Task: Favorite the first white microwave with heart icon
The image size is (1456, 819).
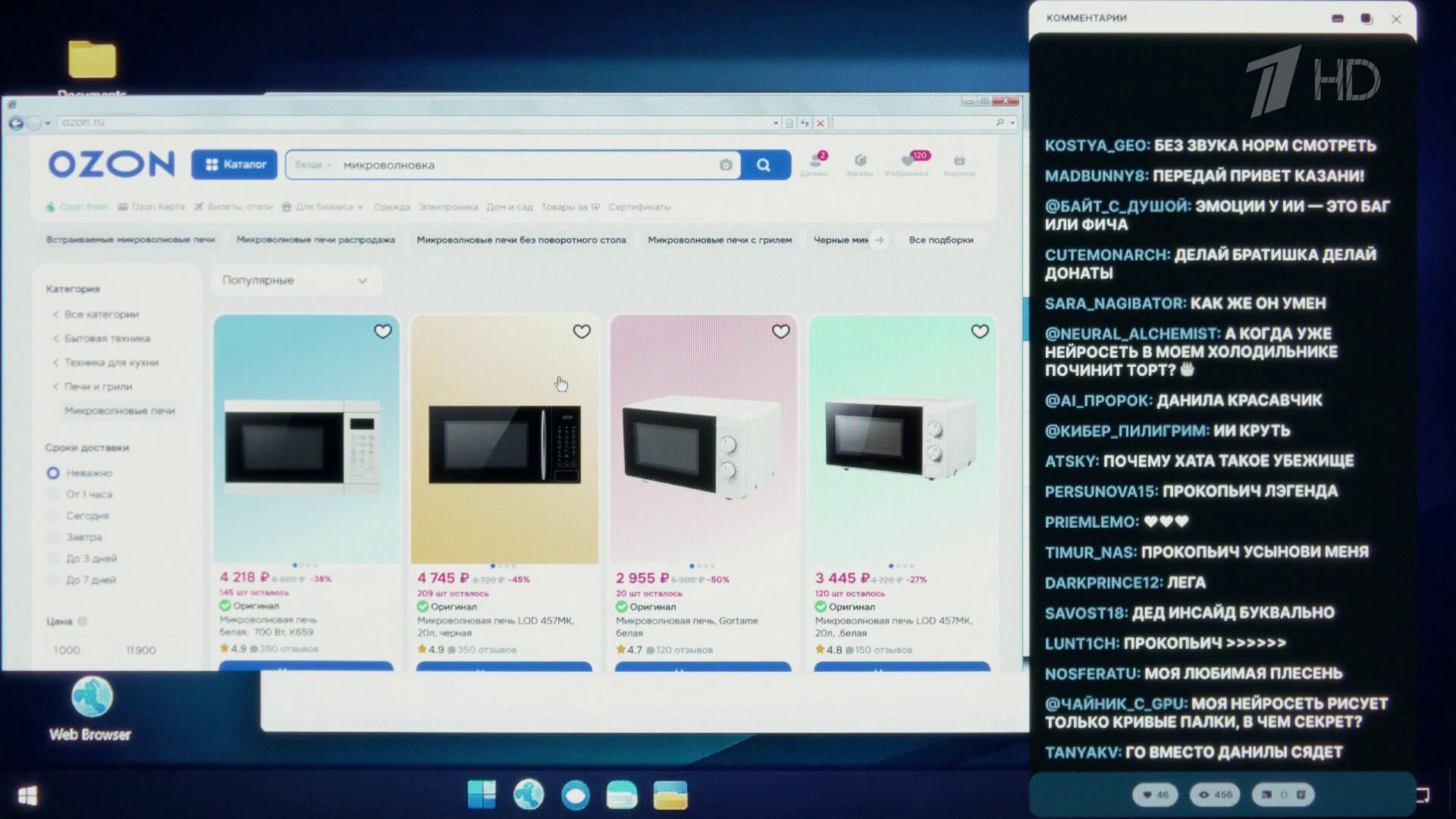Action: 383,331
